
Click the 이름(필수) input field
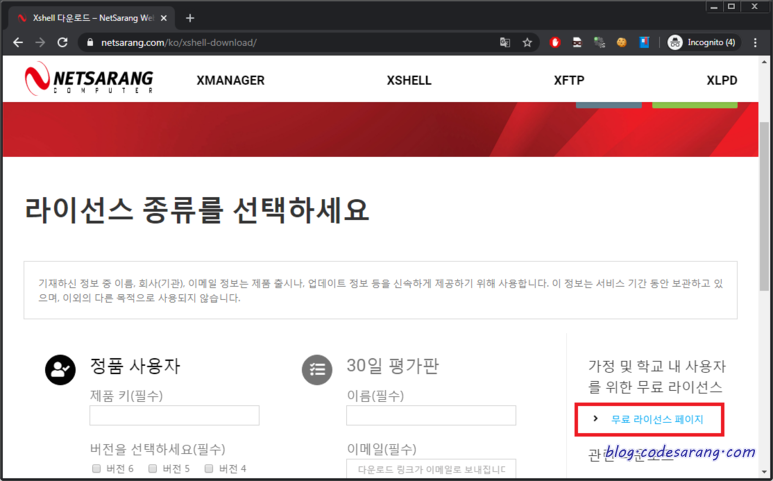(431, 415)
